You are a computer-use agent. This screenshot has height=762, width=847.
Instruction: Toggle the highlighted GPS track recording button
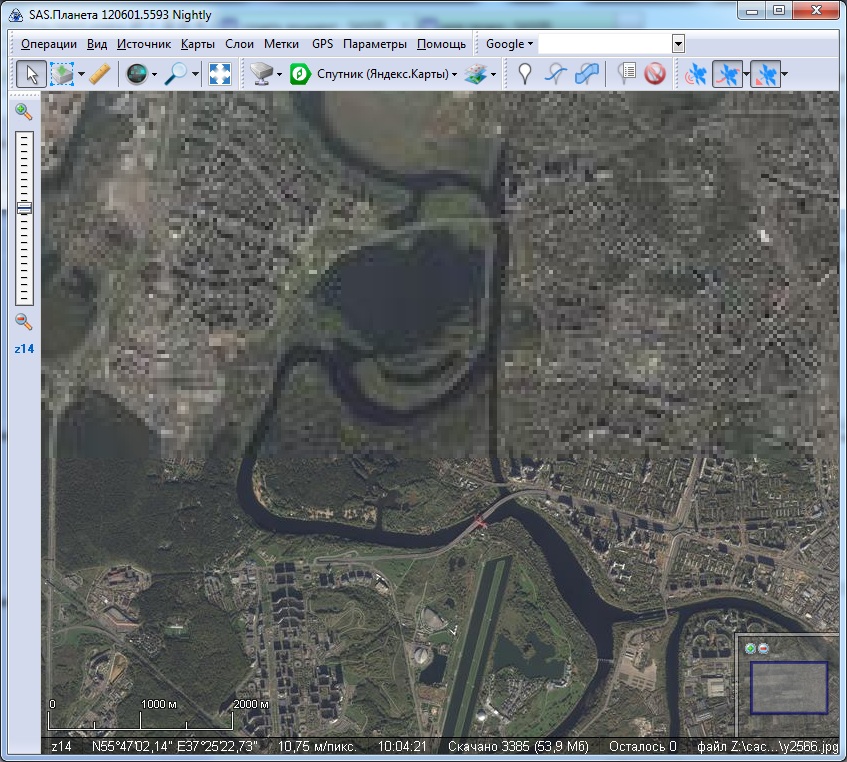pyautogui.click(x=728, y=74)
